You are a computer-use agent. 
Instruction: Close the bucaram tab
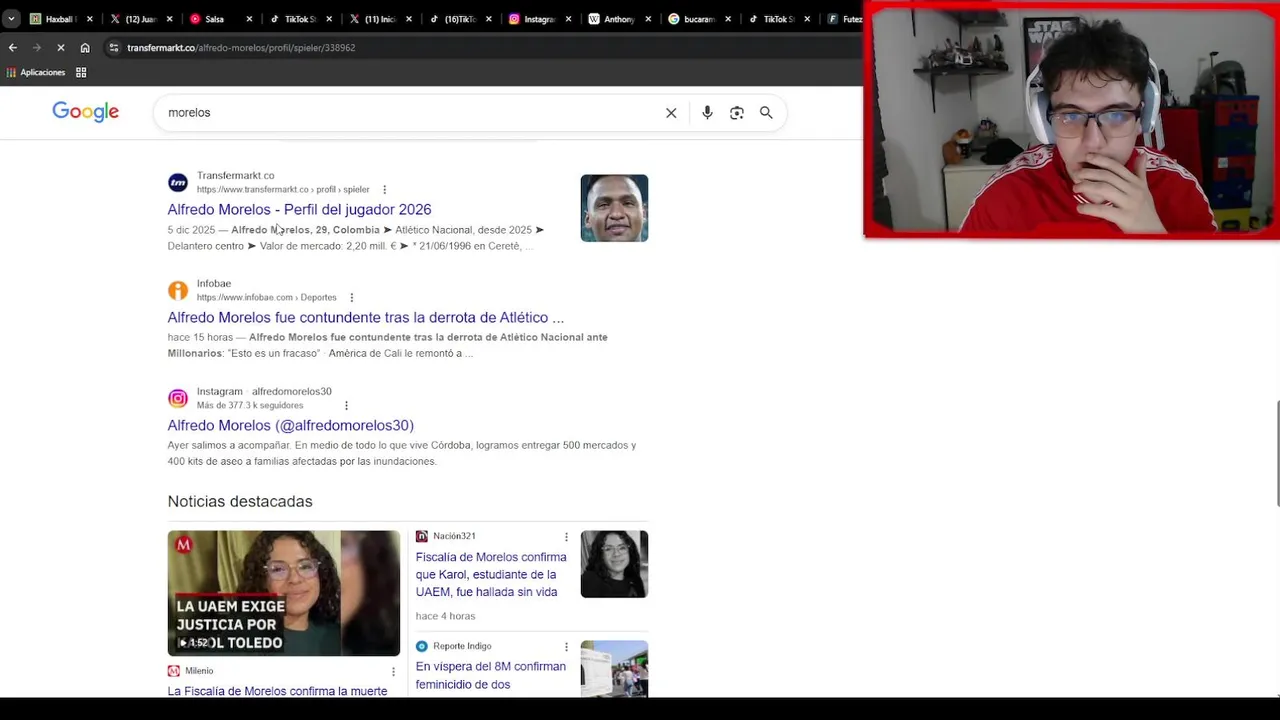[x=728, y=19]
